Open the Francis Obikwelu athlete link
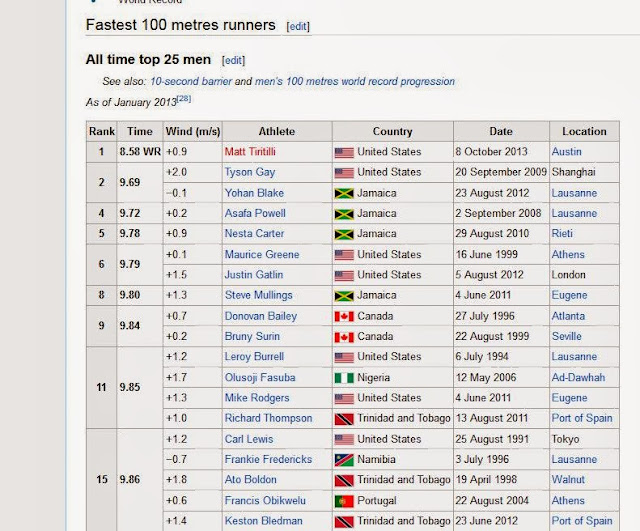 pos(265,501)
